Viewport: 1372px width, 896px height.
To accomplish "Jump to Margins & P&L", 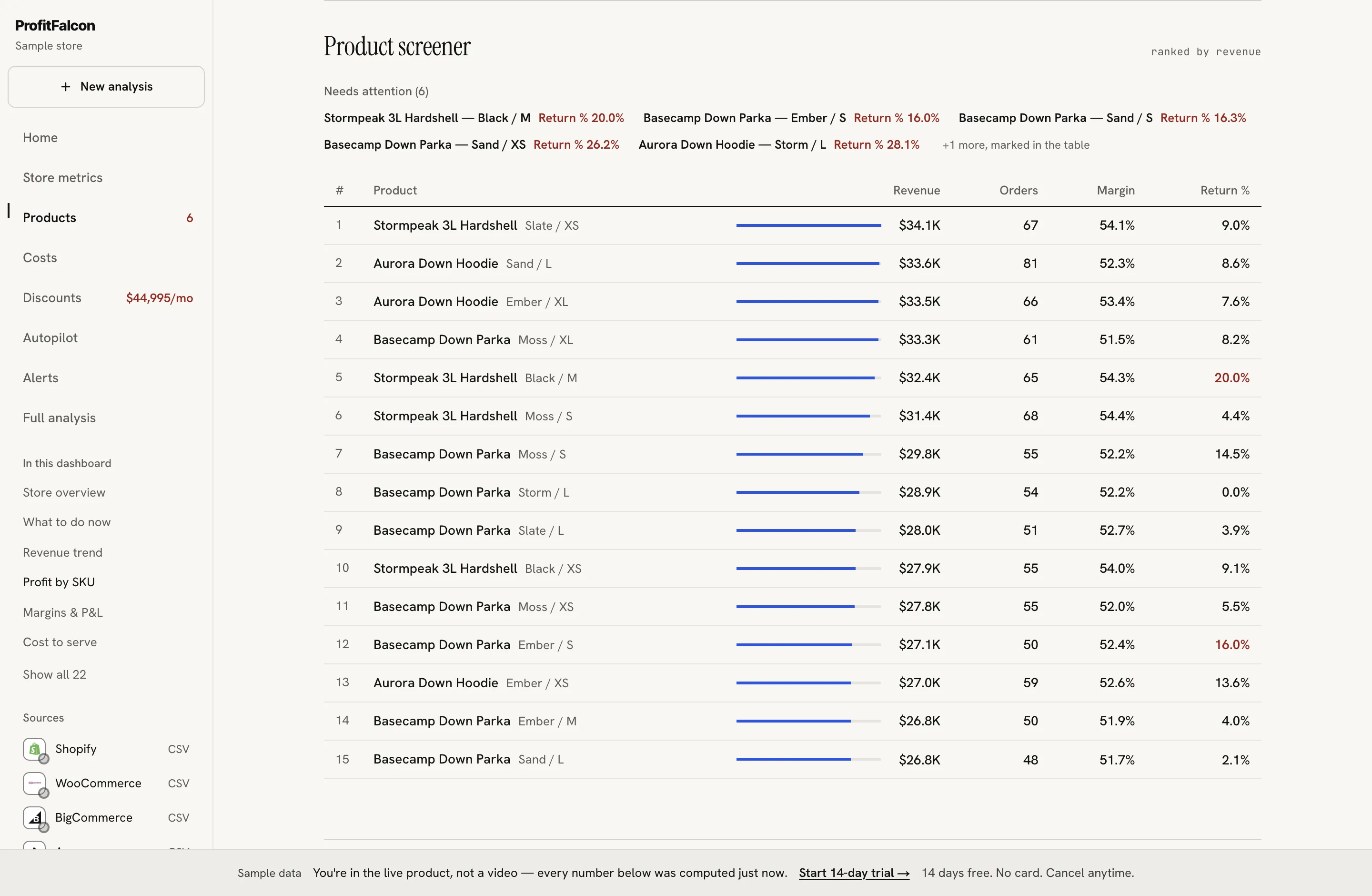I will 63,612.
